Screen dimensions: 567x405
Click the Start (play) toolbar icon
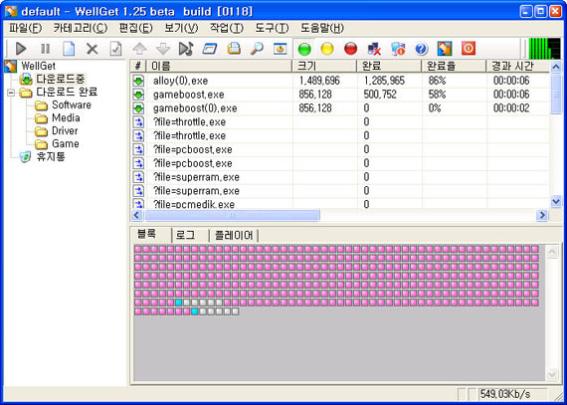pos(21,49)
